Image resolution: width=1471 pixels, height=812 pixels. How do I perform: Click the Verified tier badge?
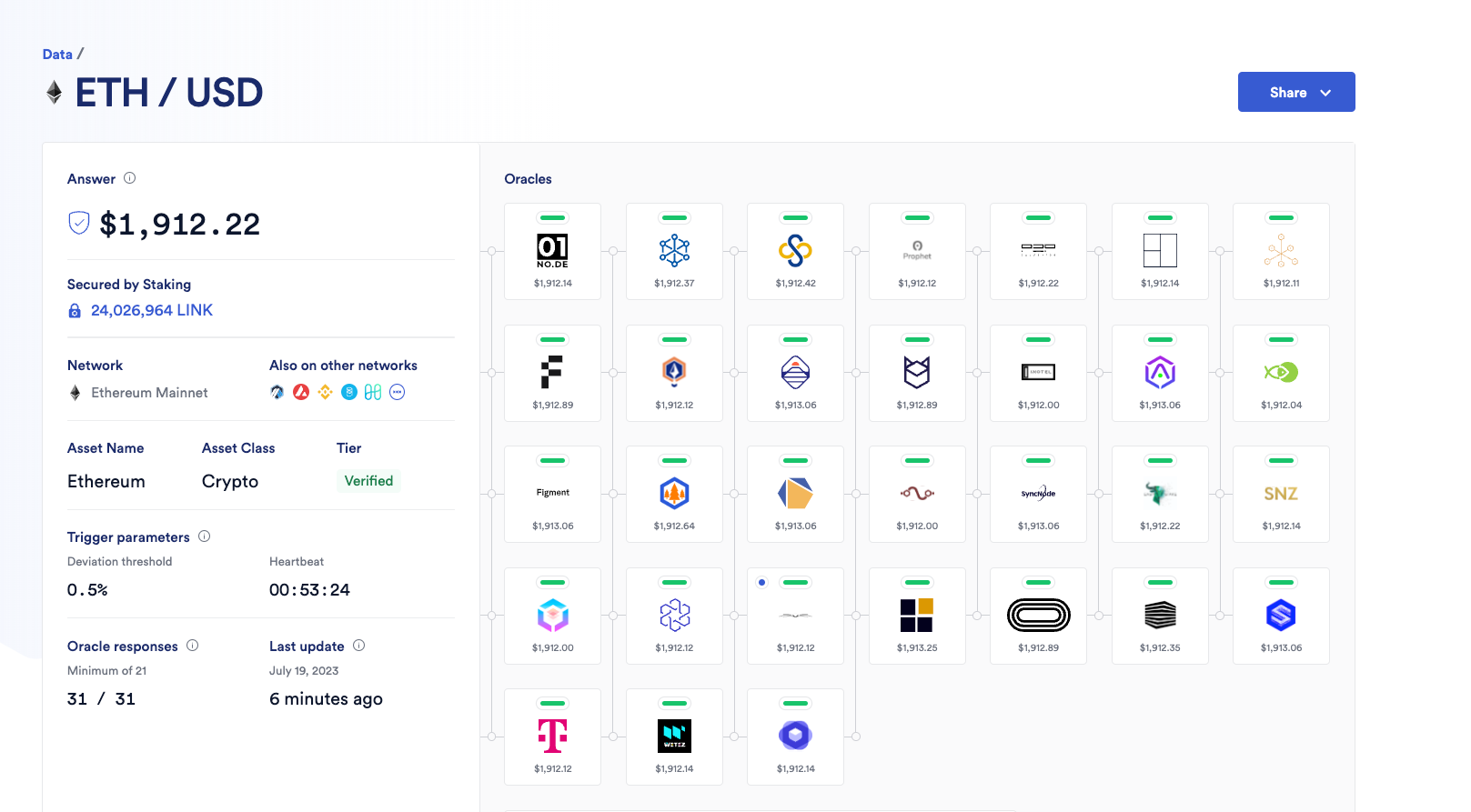[368, 481]
